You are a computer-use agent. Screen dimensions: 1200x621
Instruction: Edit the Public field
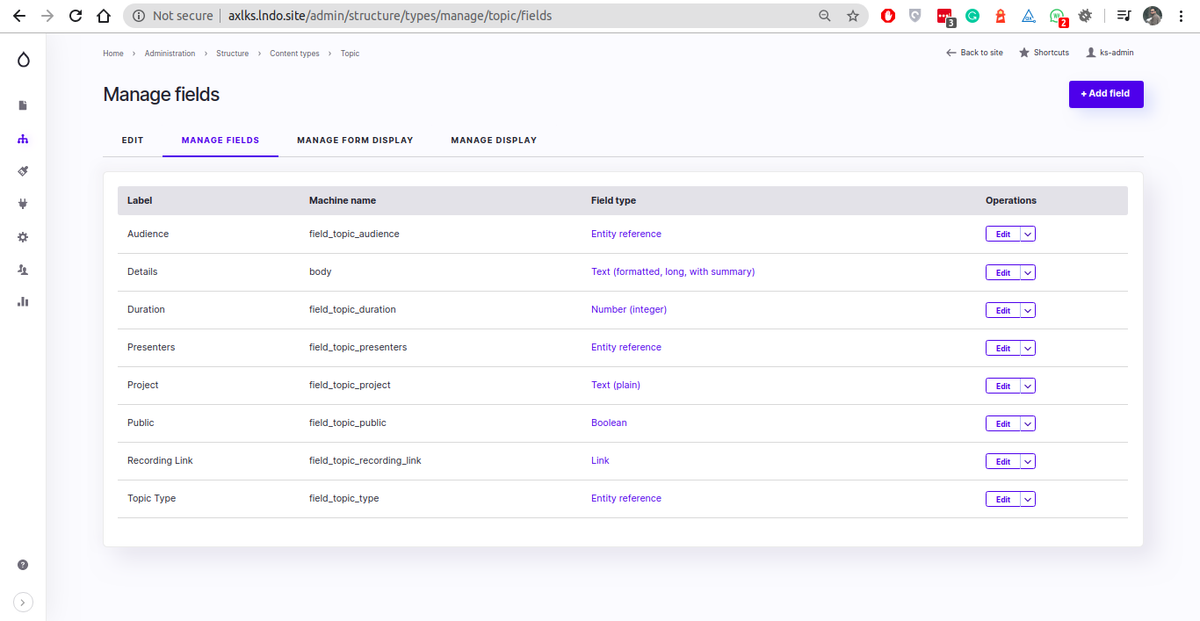tap(1003, 424)
